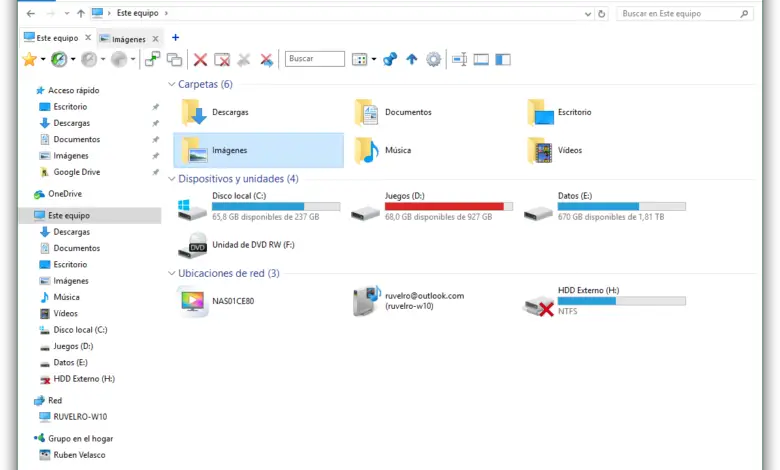Unpin Documentos from Acceso rápido

pos(156,140)
